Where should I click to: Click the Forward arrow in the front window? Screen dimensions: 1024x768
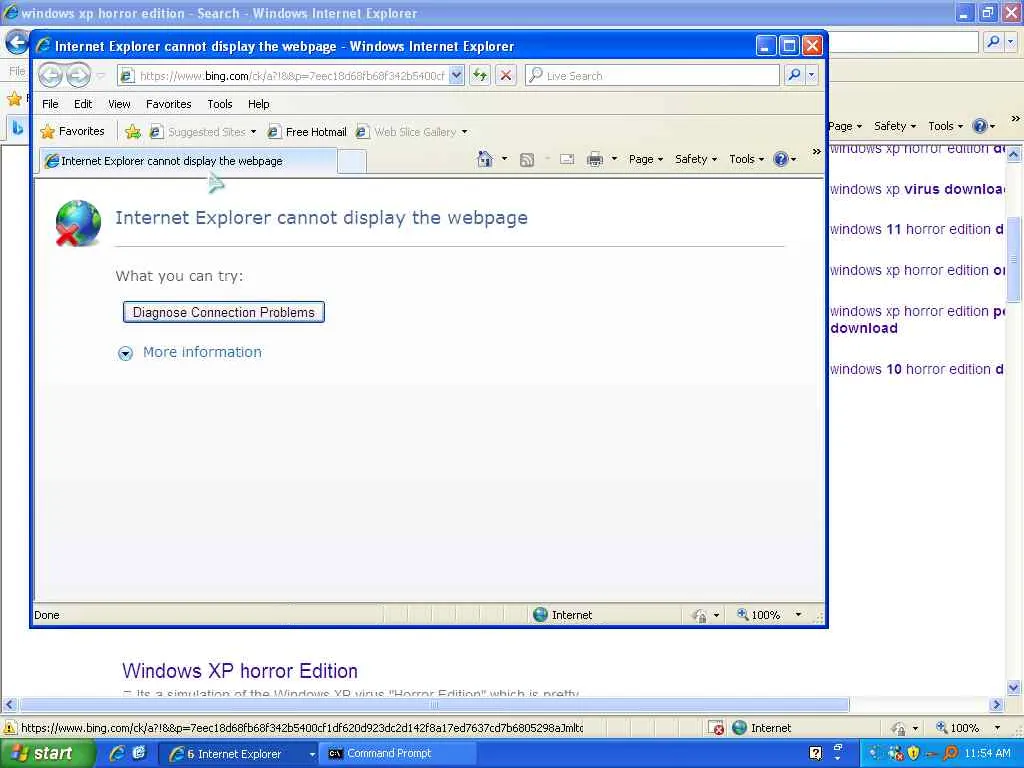click(x=78, y=76)
